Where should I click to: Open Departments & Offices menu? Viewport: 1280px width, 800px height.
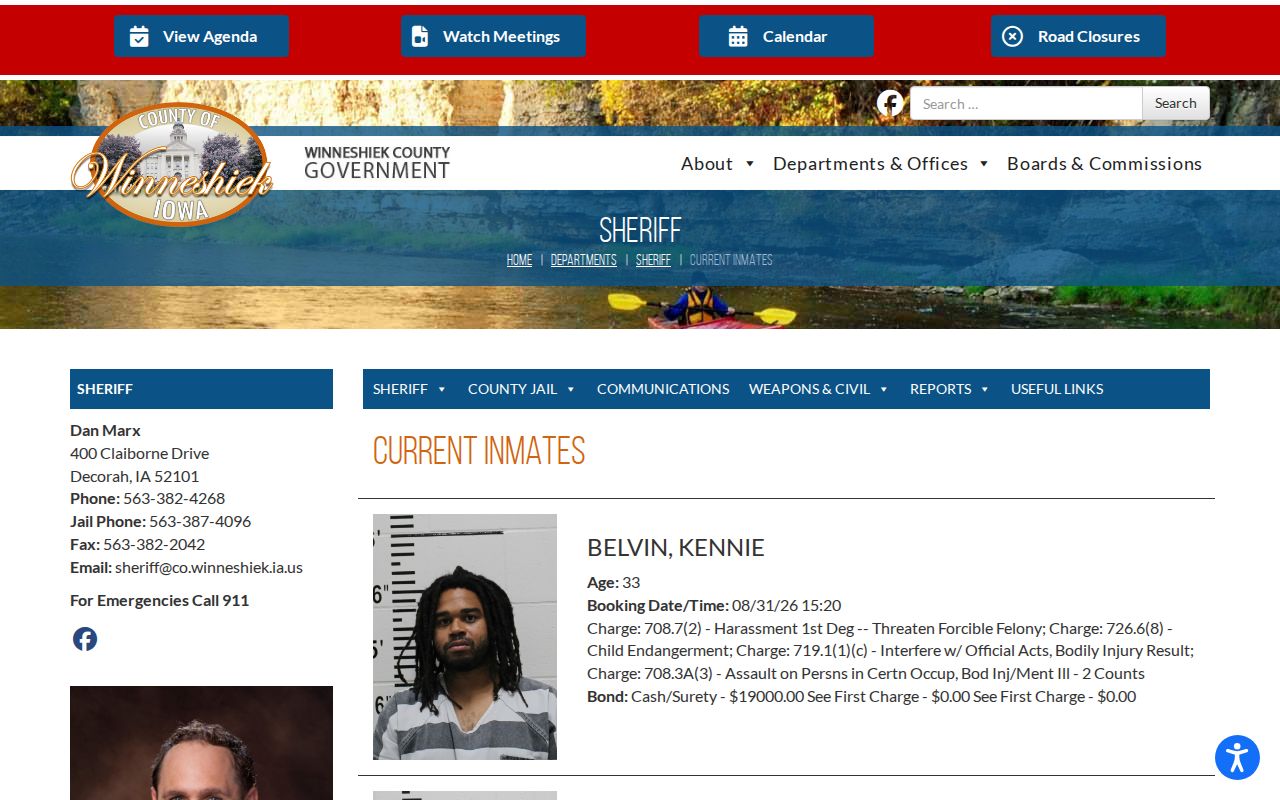(870, 163)
